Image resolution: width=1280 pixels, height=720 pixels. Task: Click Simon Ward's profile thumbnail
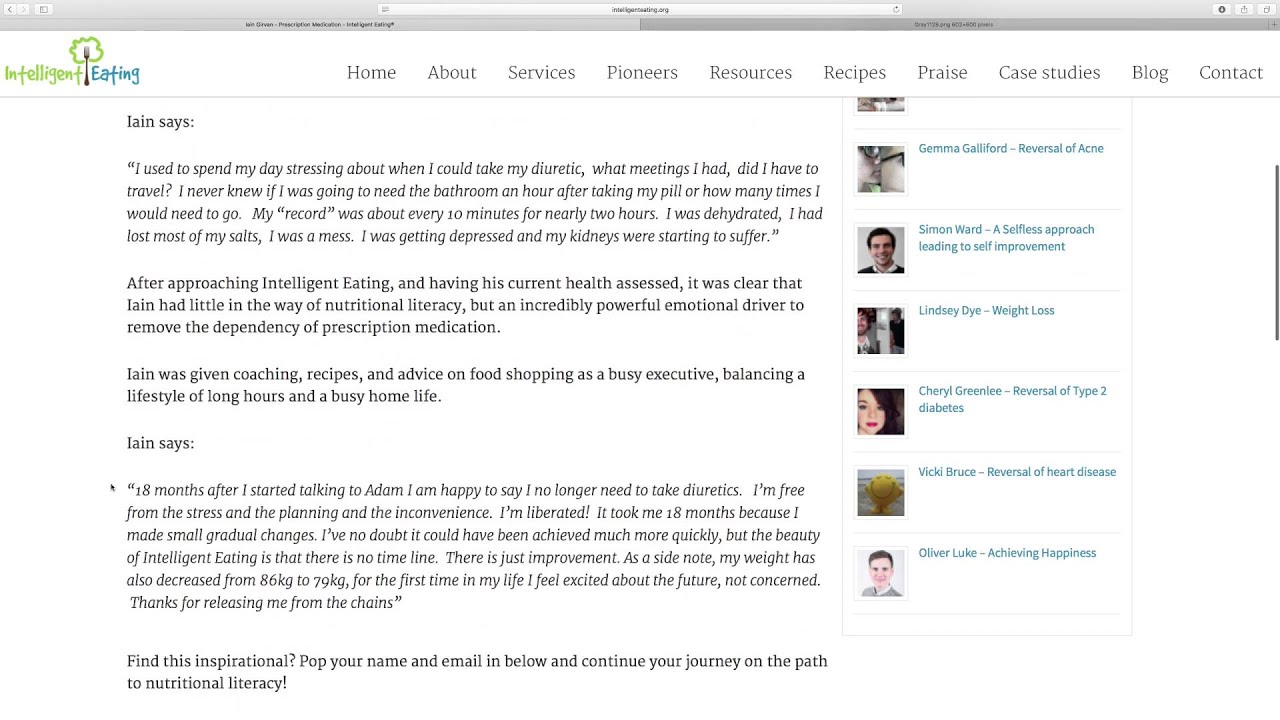tap(880, 249)
